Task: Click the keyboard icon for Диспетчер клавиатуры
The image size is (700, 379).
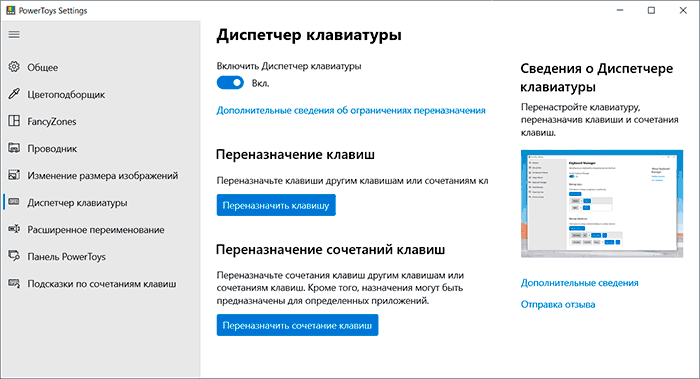Action: (x=14, y=202)
